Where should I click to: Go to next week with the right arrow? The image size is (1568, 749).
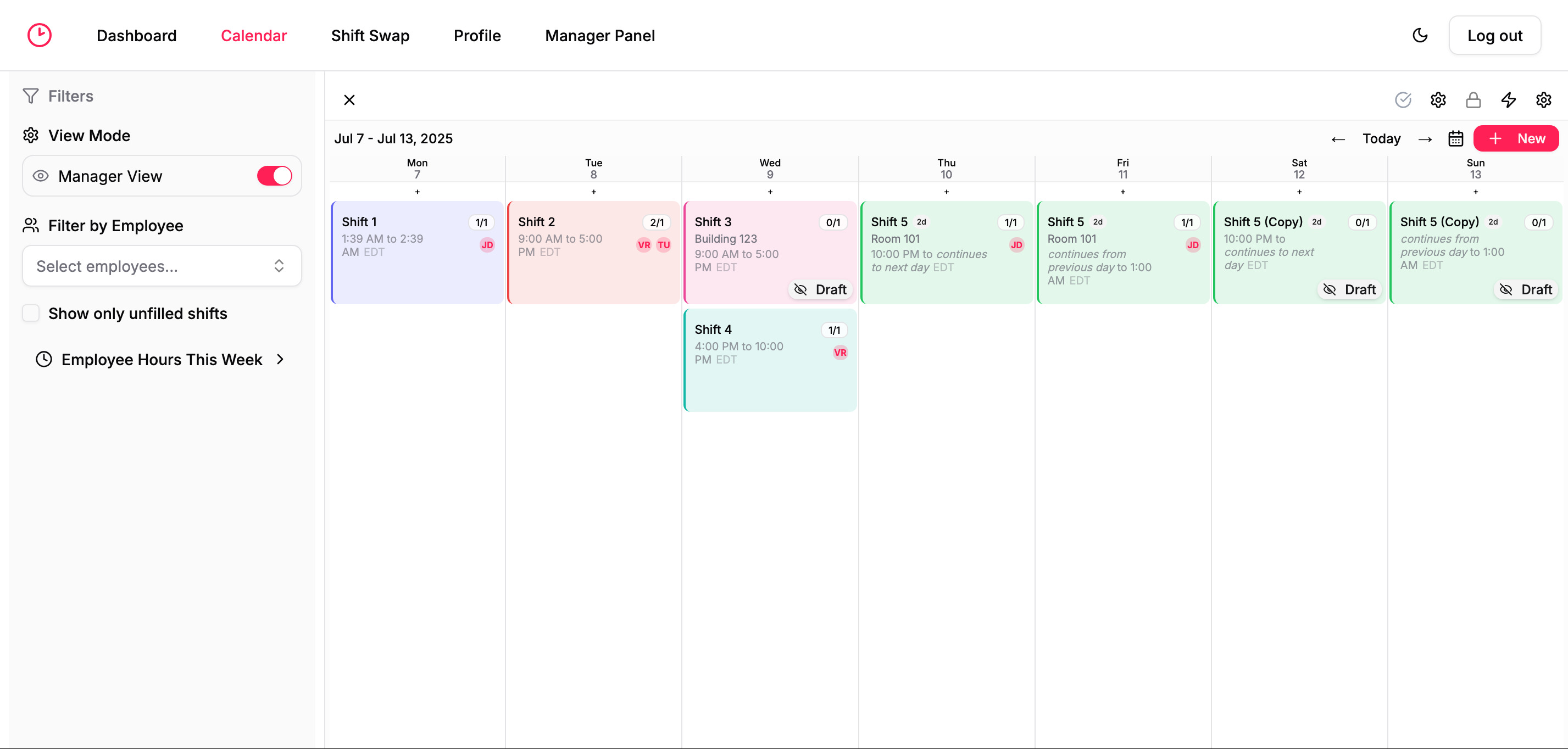[1425, 138]
